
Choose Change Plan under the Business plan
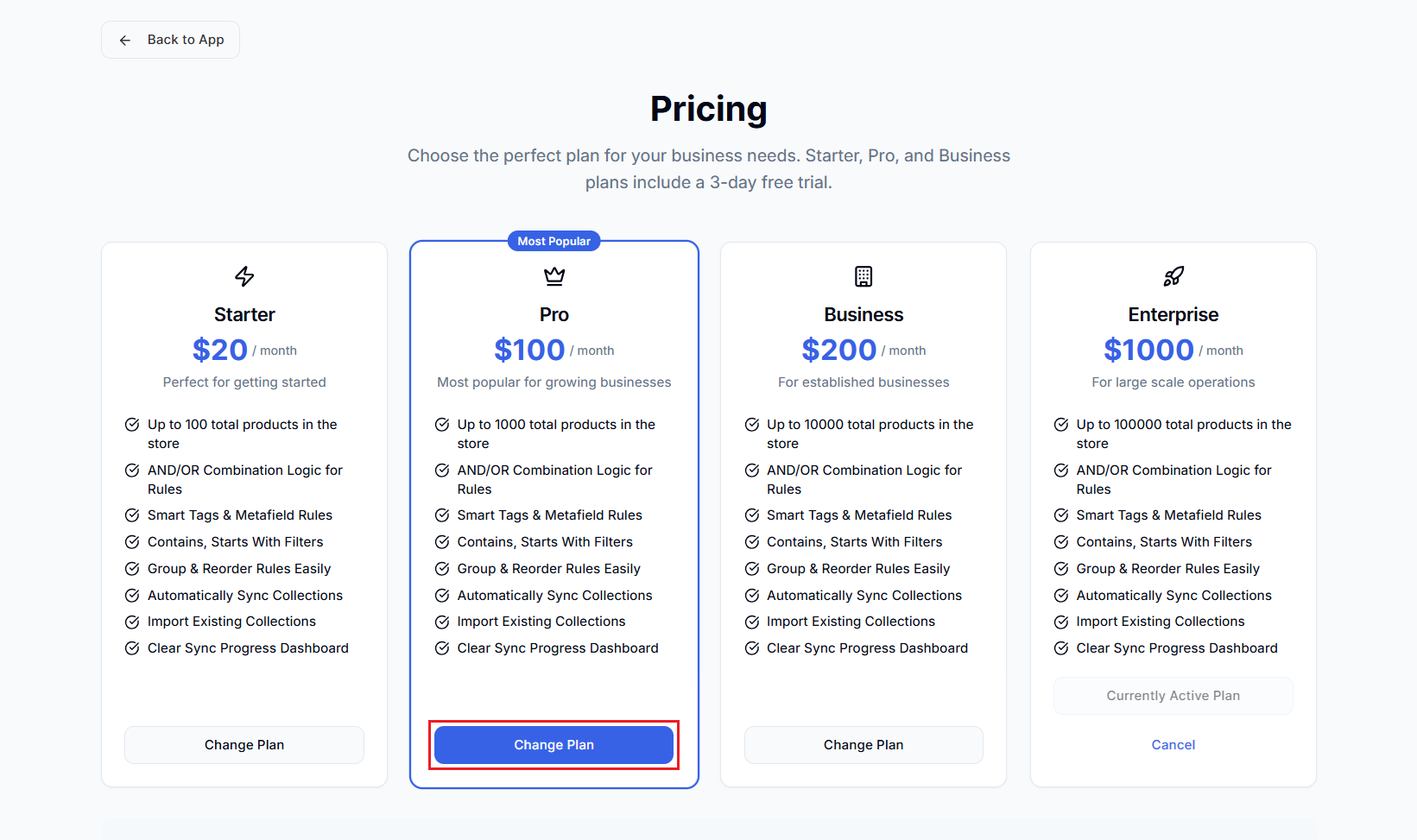863,744
